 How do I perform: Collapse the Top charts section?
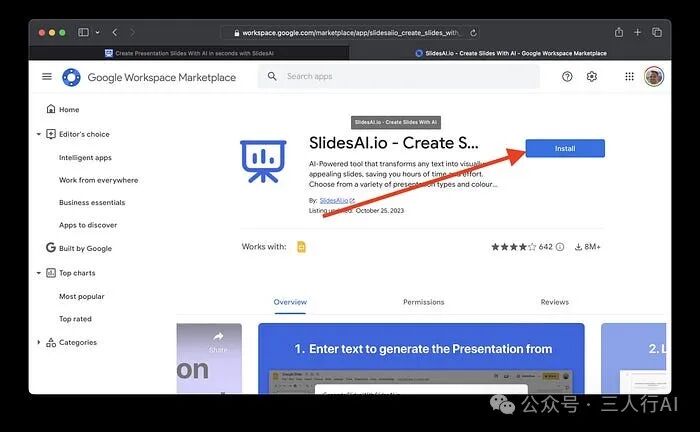[39, 272]
